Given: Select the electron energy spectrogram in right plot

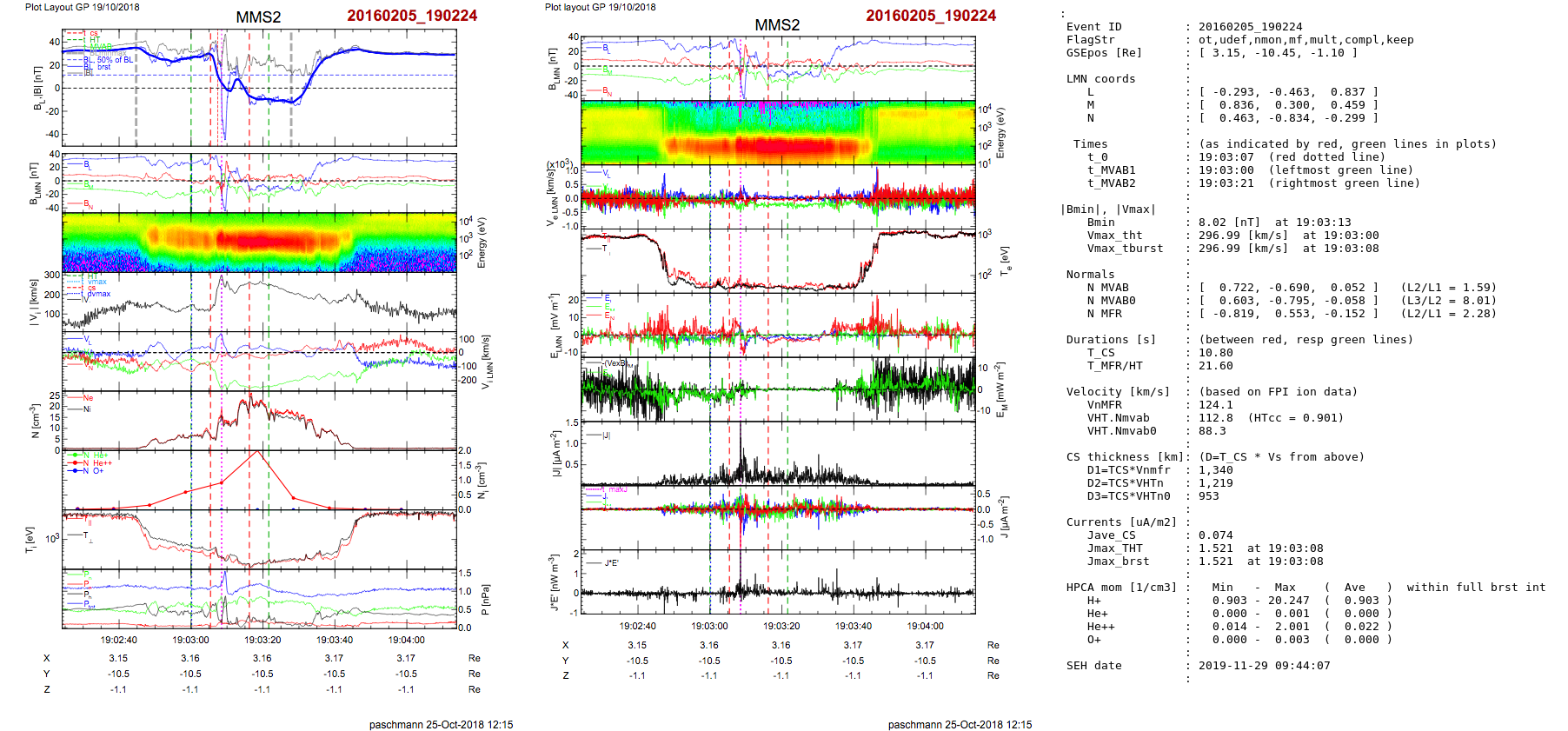Looking at the screenshot, I should click(778, 132).
